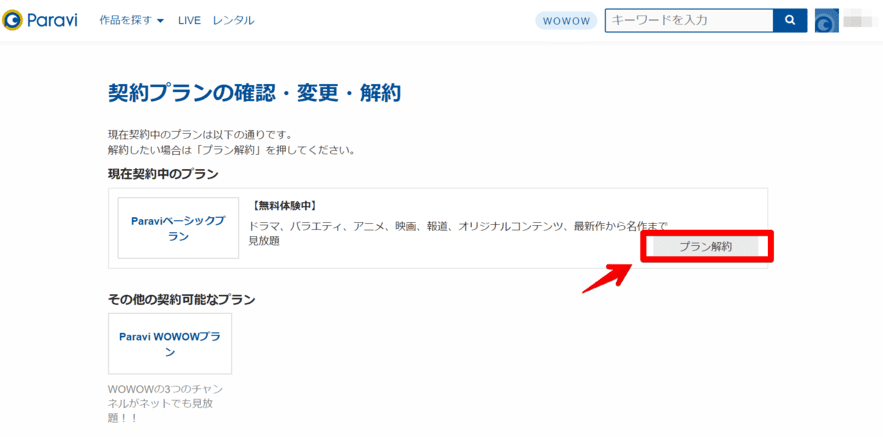Click the magnifier search button

click(790, 20)
